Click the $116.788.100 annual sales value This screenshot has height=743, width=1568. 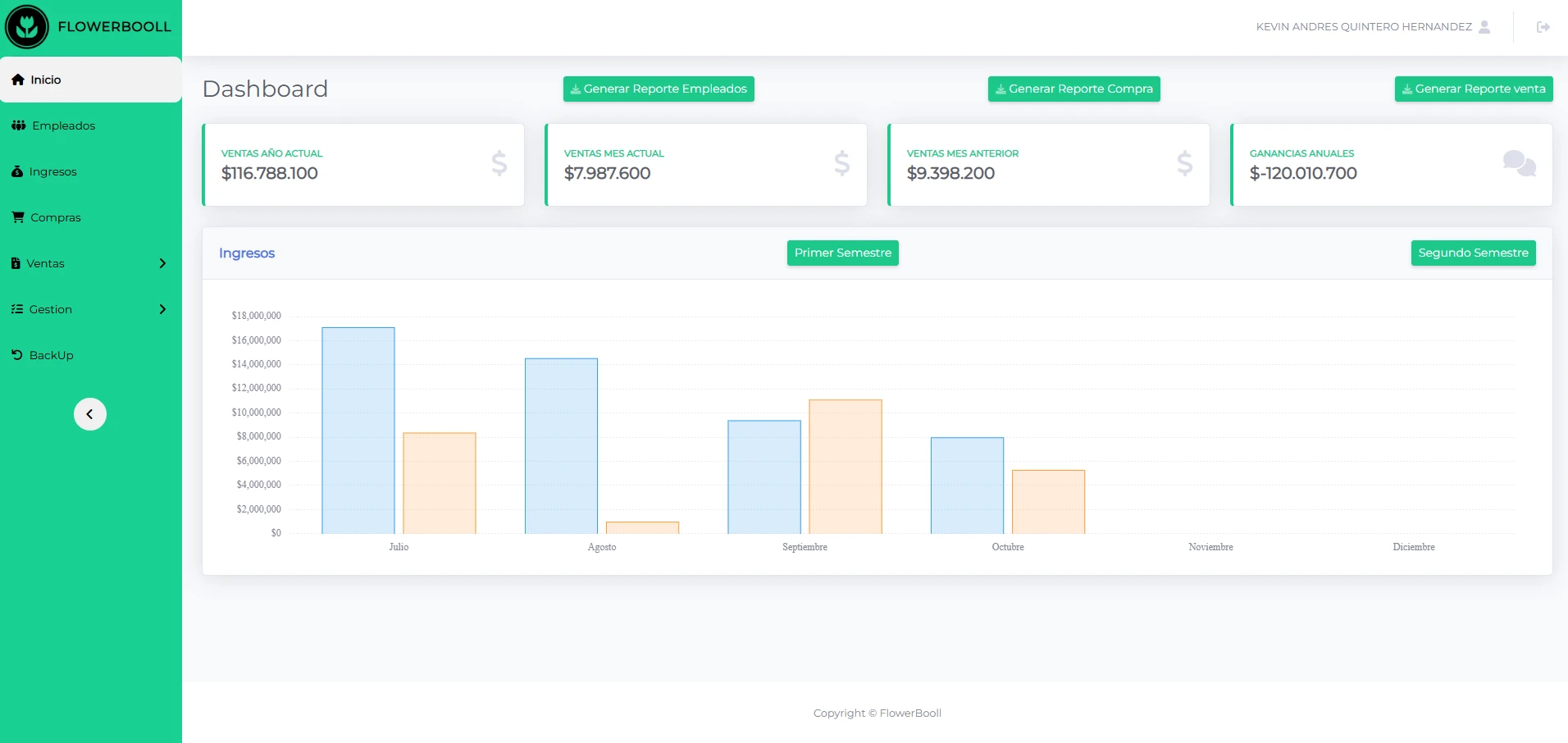270,173
